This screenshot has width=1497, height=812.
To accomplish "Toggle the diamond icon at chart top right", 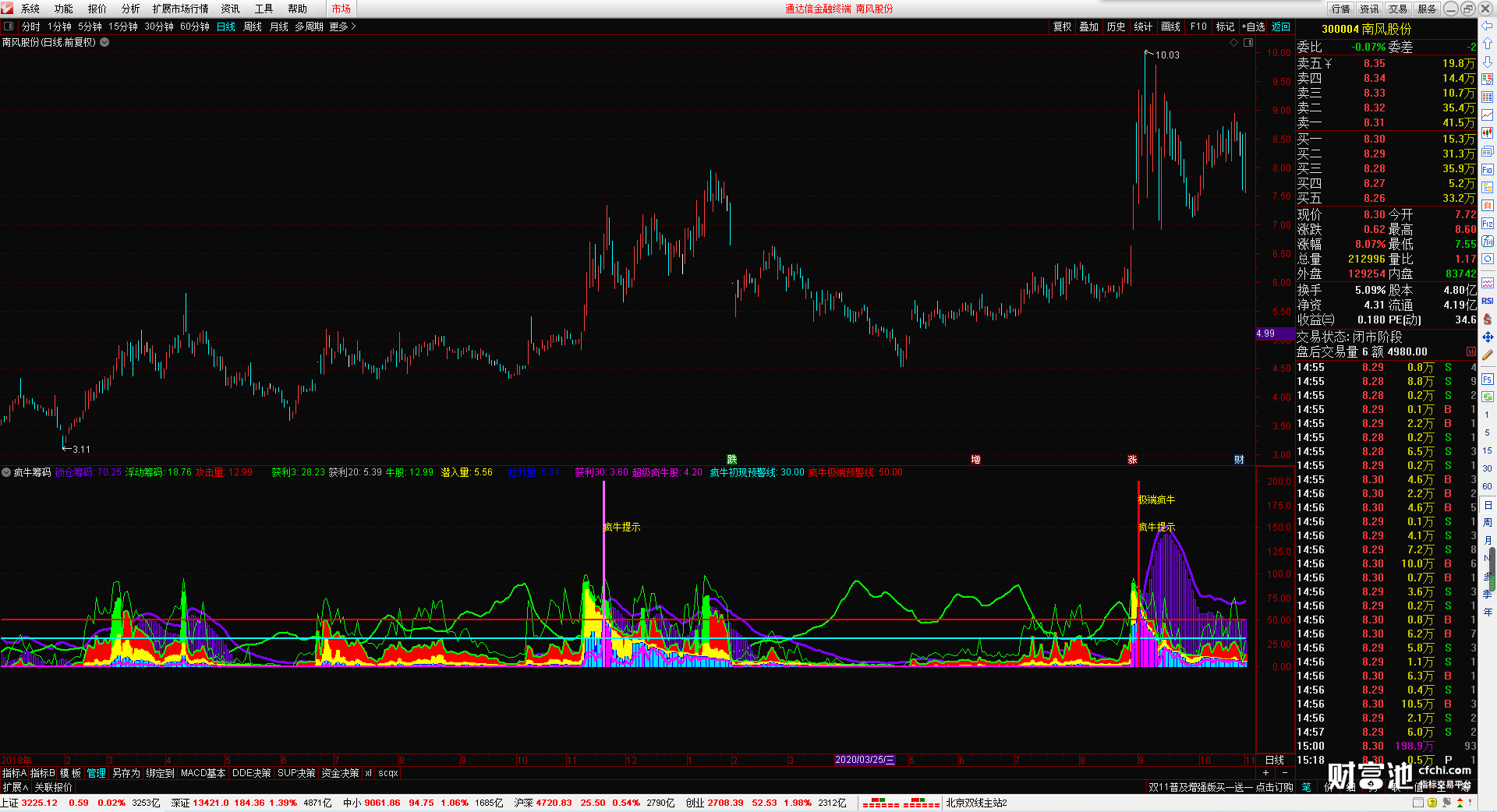I will [x=1233, y=43].
